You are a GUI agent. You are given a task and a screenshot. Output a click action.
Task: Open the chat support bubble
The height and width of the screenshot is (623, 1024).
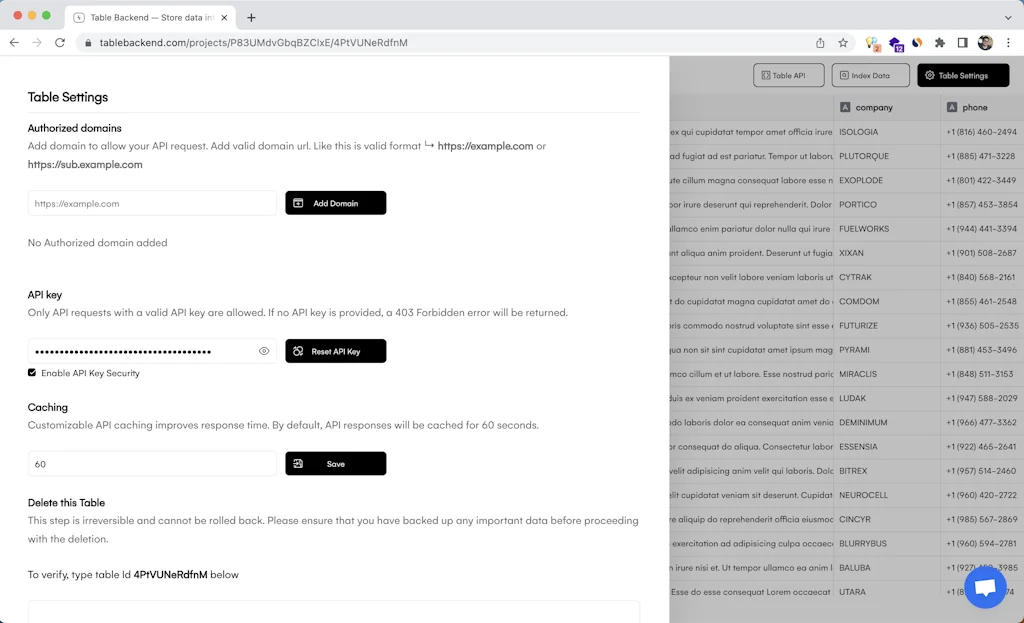(x=985, y=587)
